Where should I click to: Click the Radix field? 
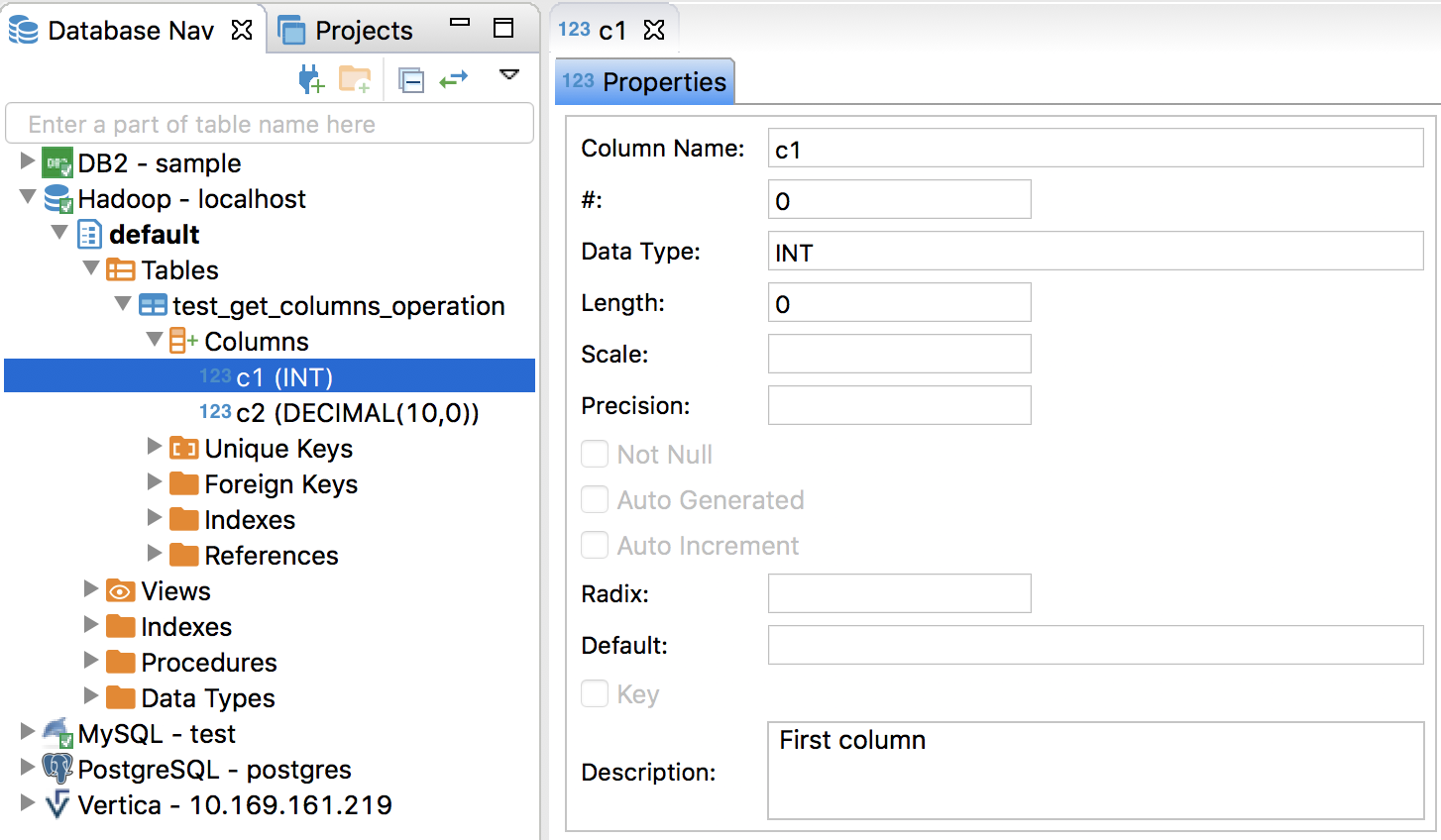point(900,594)
